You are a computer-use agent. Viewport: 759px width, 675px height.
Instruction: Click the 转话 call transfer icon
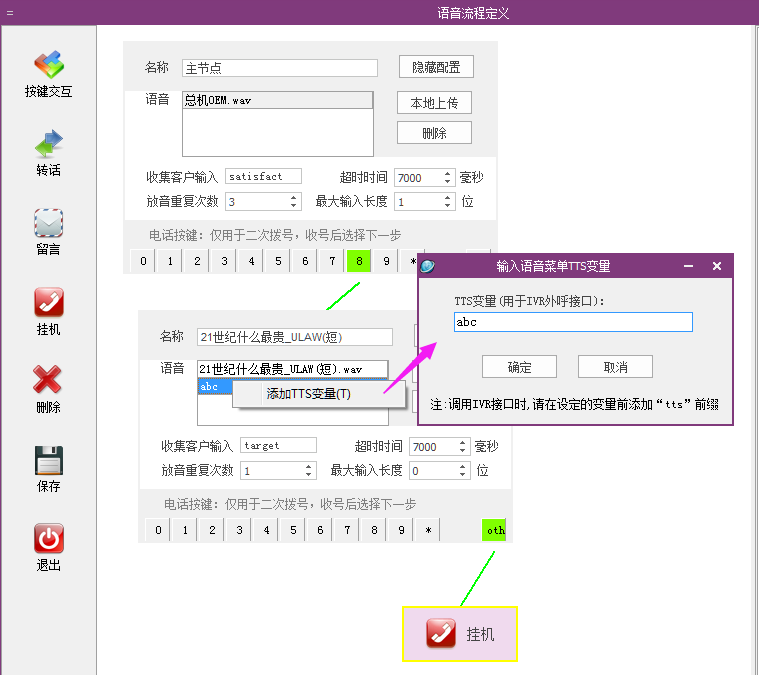pyautogui.click(x=48, y=146)
